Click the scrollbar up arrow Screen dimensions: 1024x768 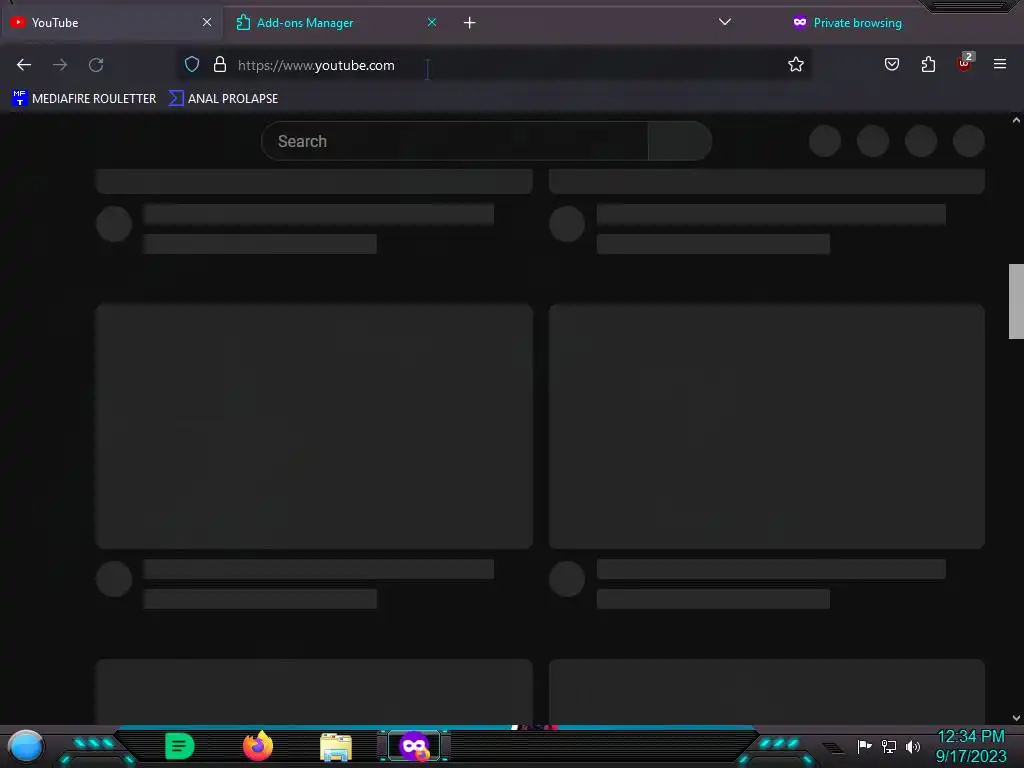1016,120
